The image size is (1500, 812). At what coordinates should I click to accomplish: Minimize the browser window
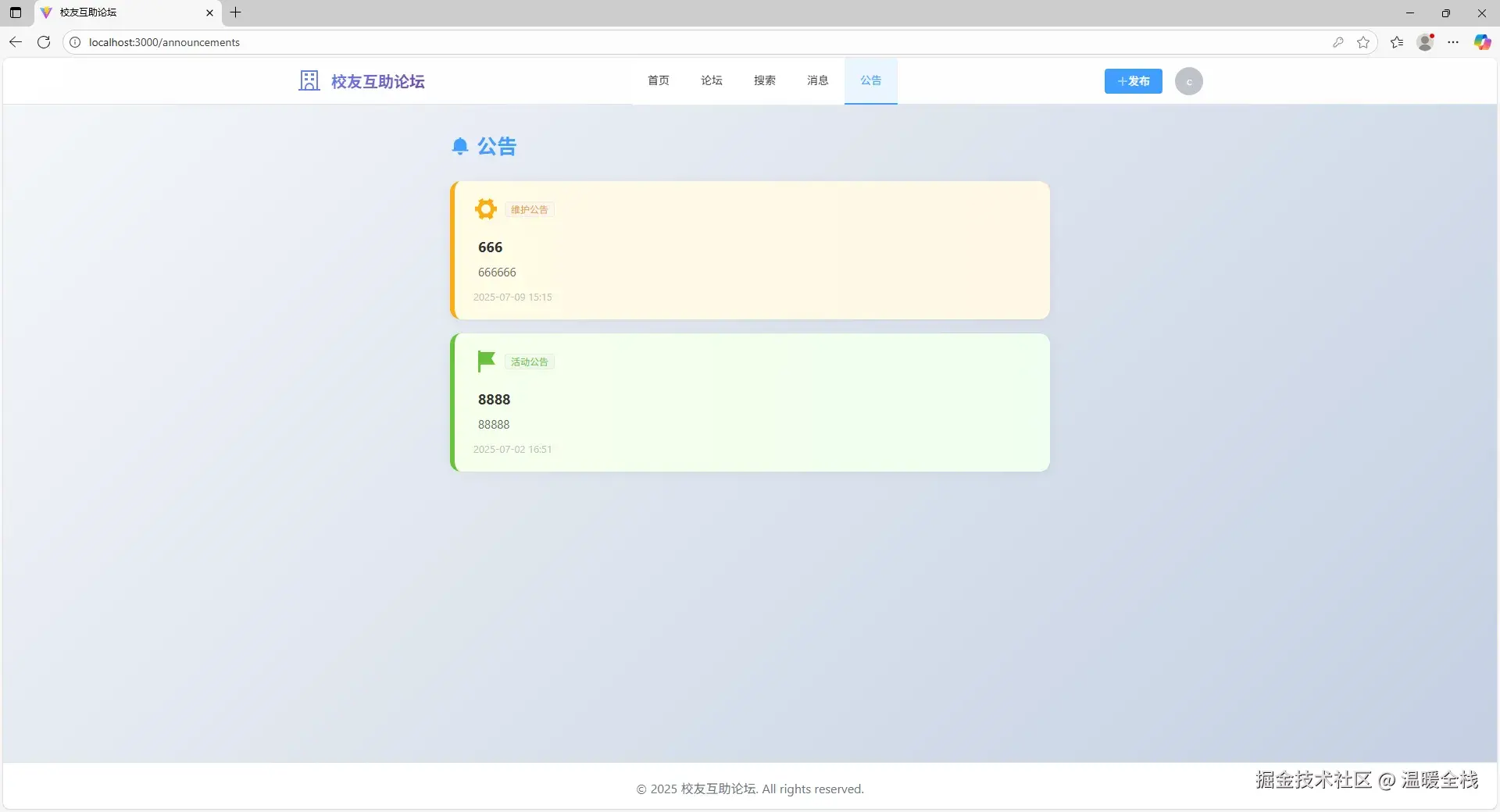tap(1410, 12)
